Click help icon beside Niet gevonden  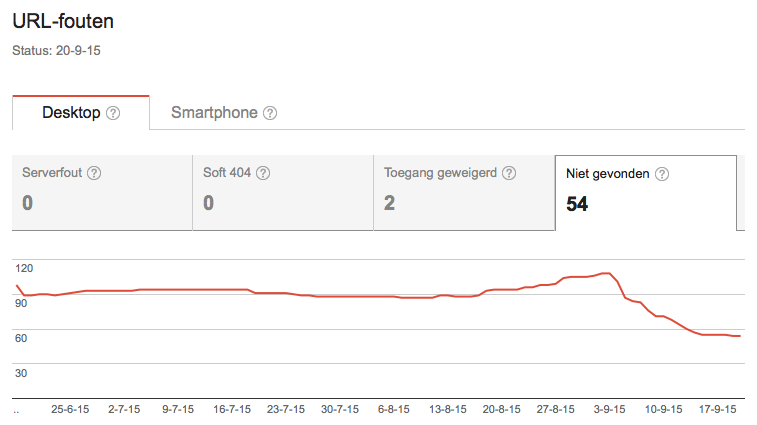(x=661, y=173)
